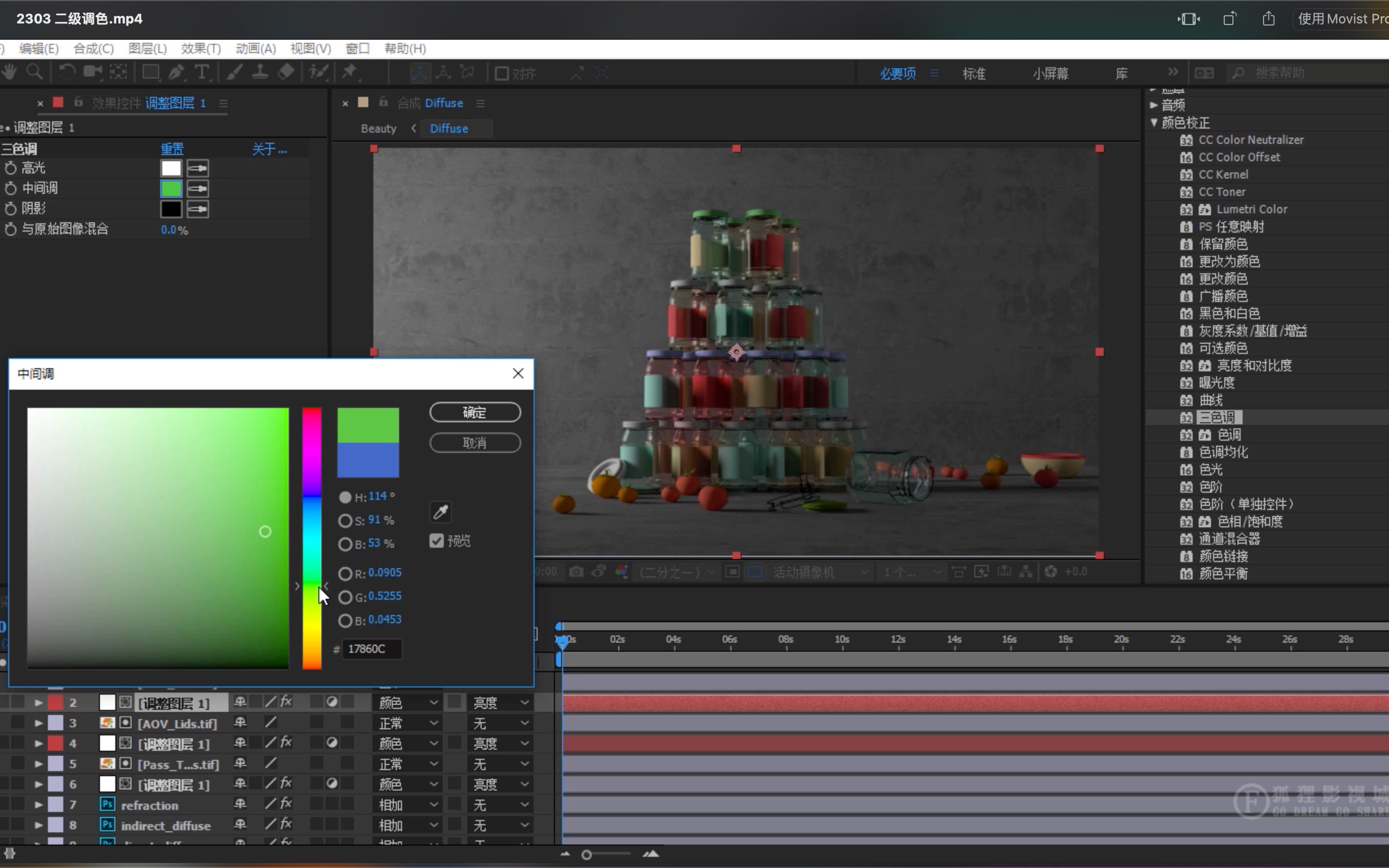
Task: Toggle the 对齐 snapping checkbox
Action: point(501,73)
